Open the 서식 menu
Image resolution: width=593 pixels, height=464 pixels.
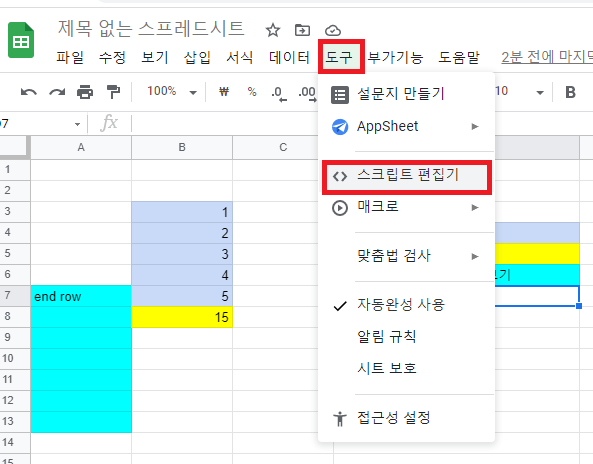tap(240, 57)
